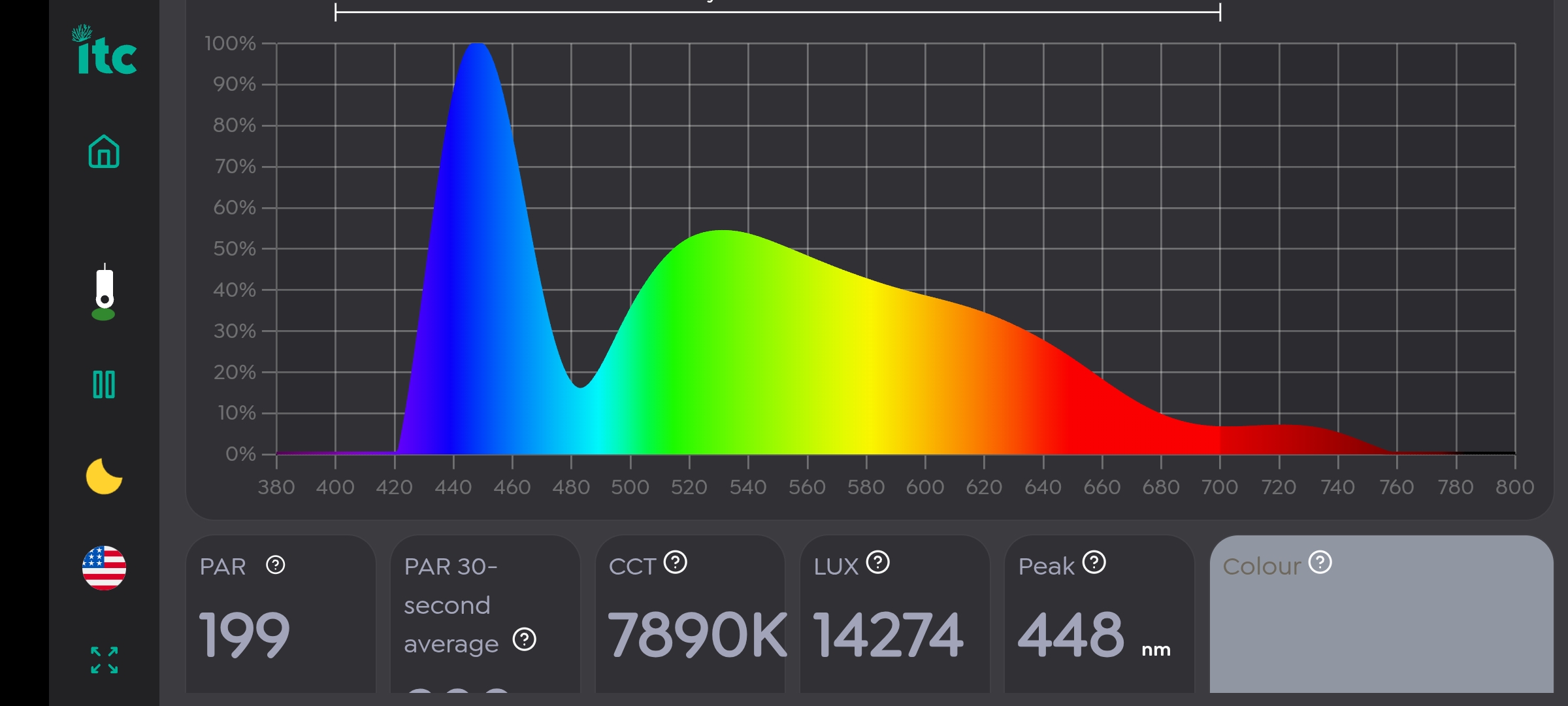Pause the live measurement
This screenshot has width=1568, height=706.
104,384
